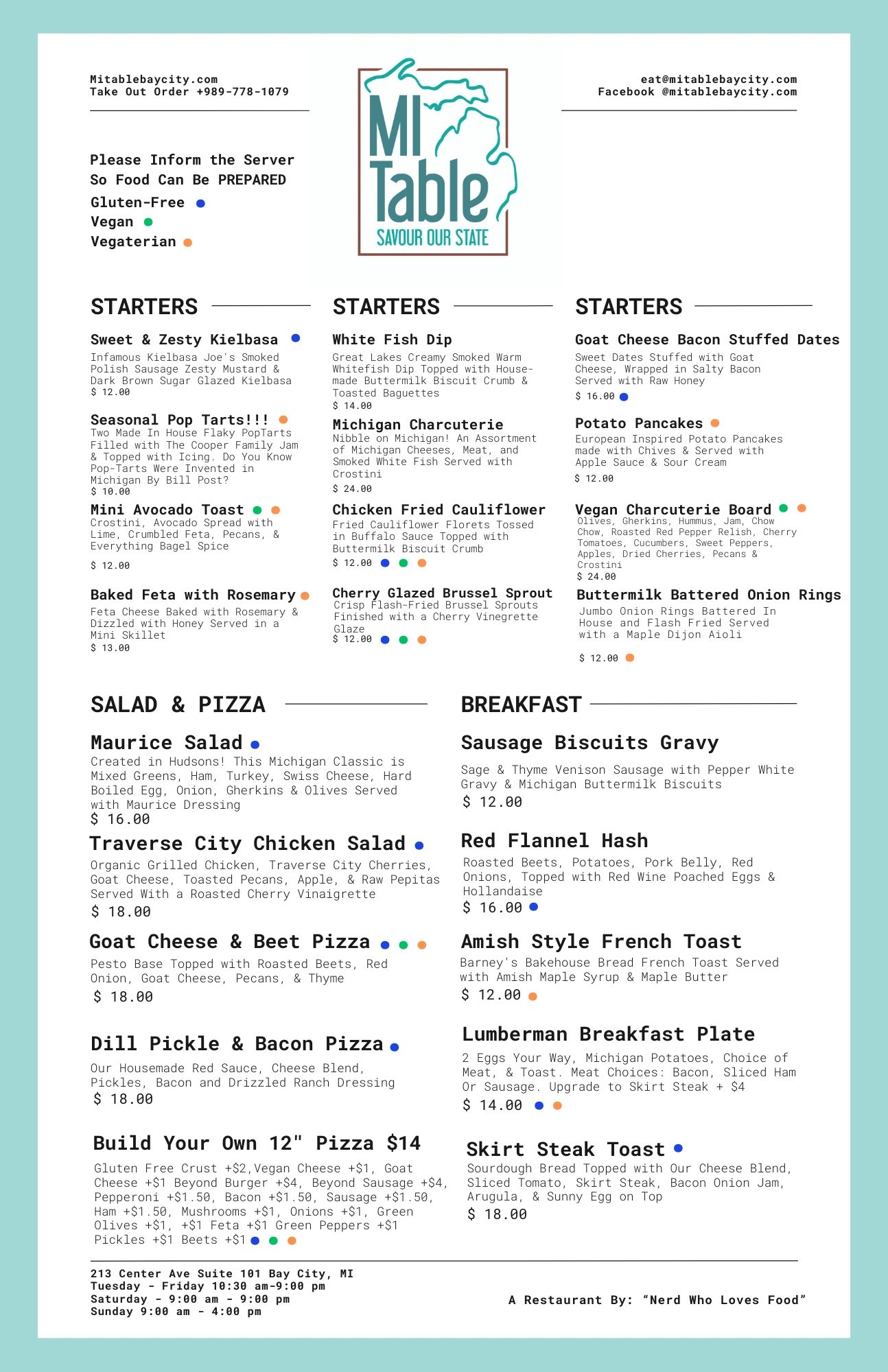
Task: Click orange dot next to Seasonal Pop Tarts
Action: point(283,419)
